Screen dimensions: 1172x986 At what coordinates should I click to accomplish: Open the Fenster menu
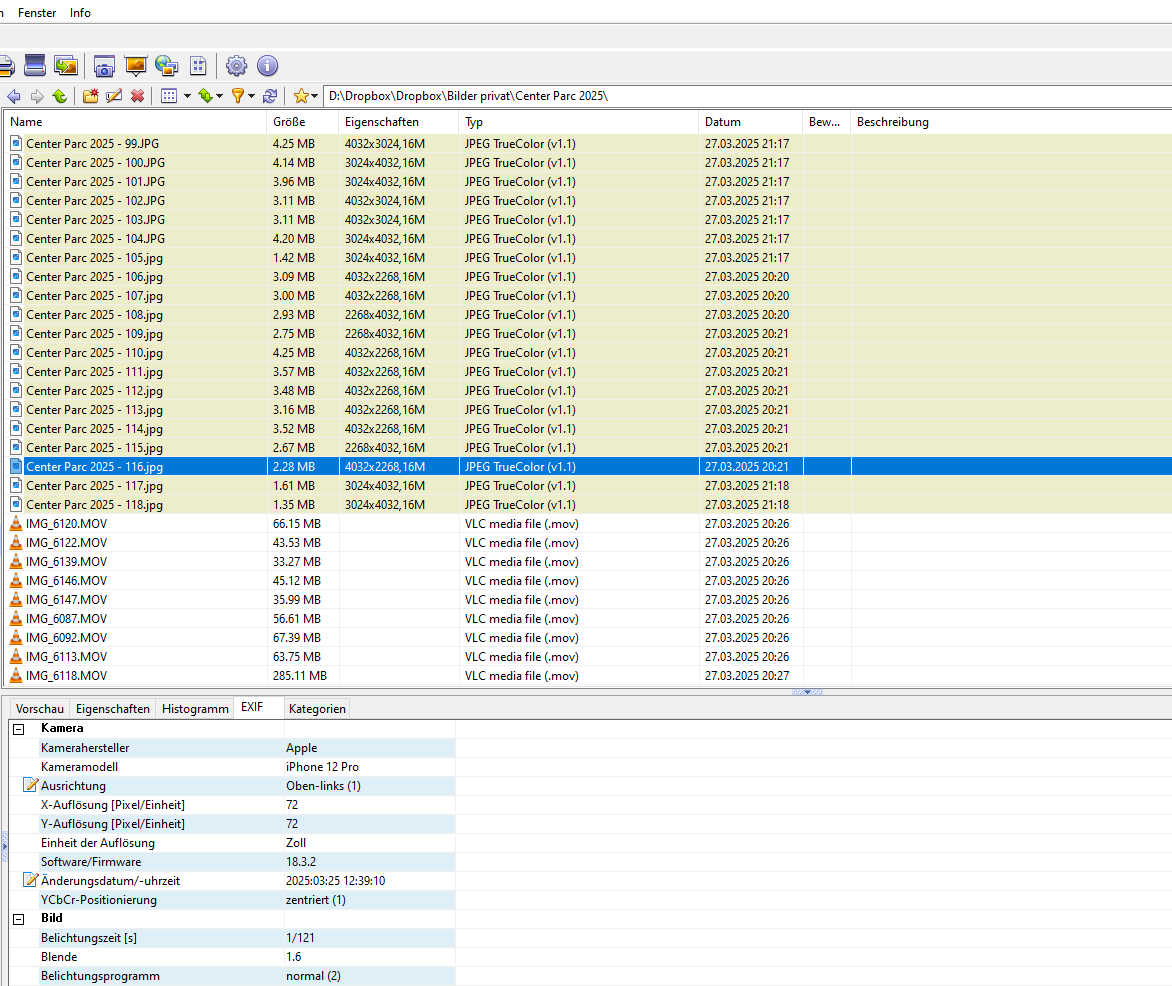pyautogui.click(x=37, y=13)
